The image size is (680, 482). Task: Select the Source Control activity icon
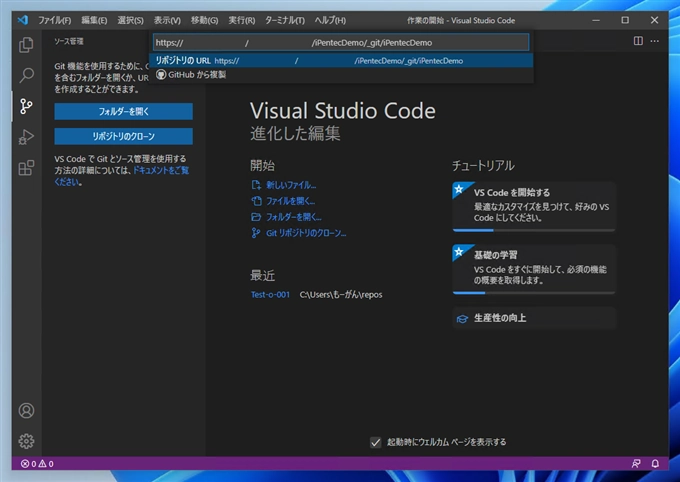point(26,106)
